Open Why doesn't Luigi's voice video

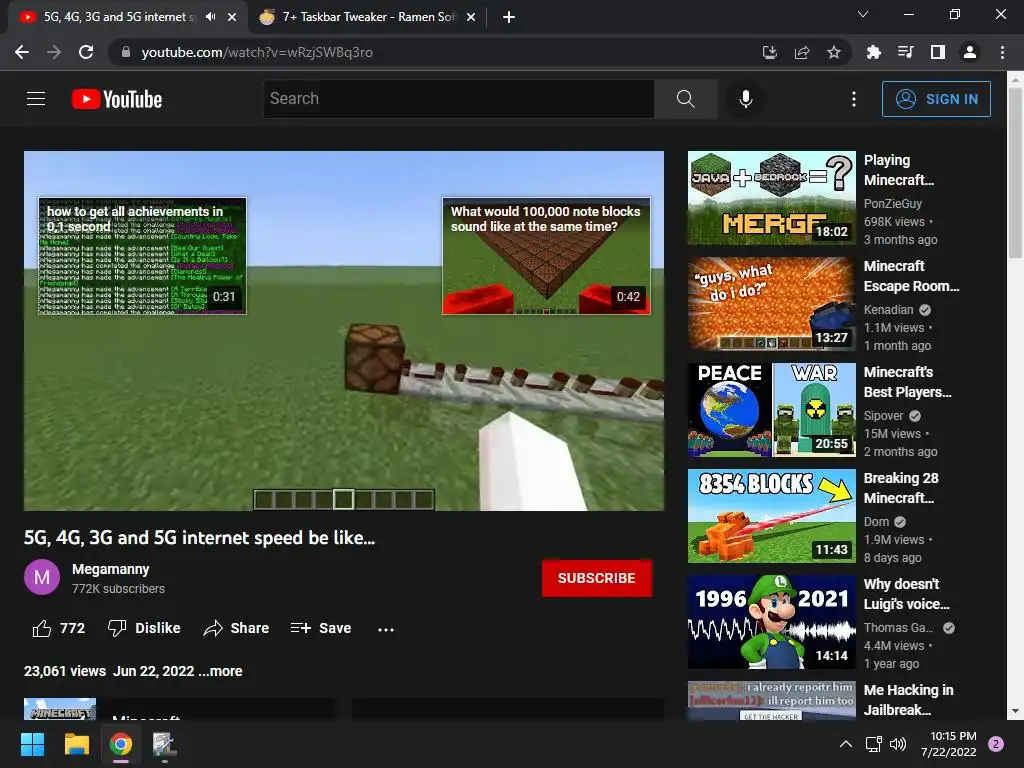(x=771, y=622)
